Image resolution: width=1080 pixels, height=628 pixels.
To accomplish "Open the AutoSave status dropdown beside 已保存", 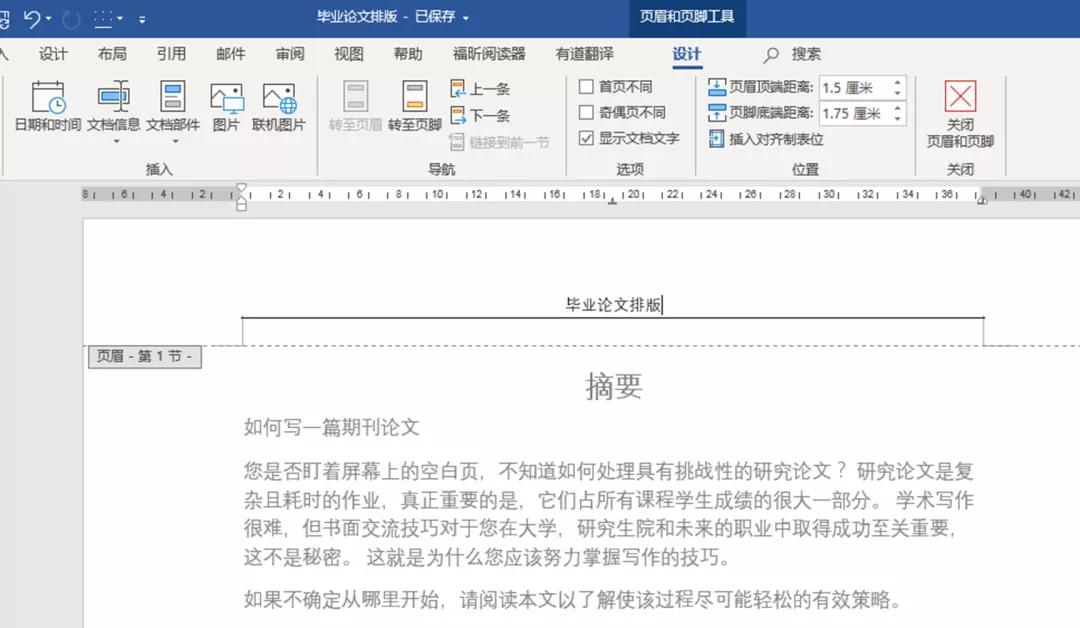I will click(465, 17).
